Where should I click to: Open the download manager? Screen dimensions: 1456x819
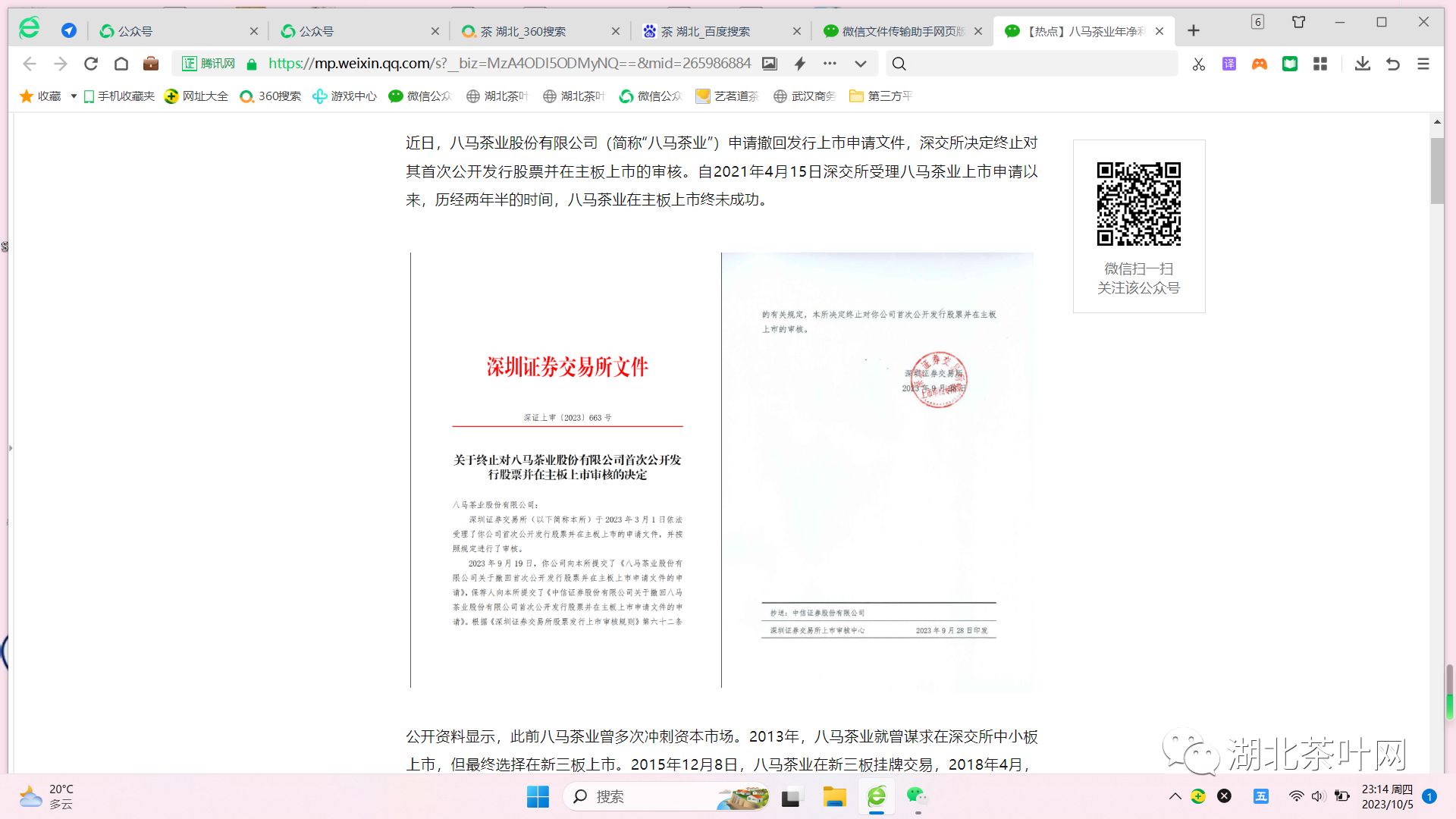pos(1362,64)
